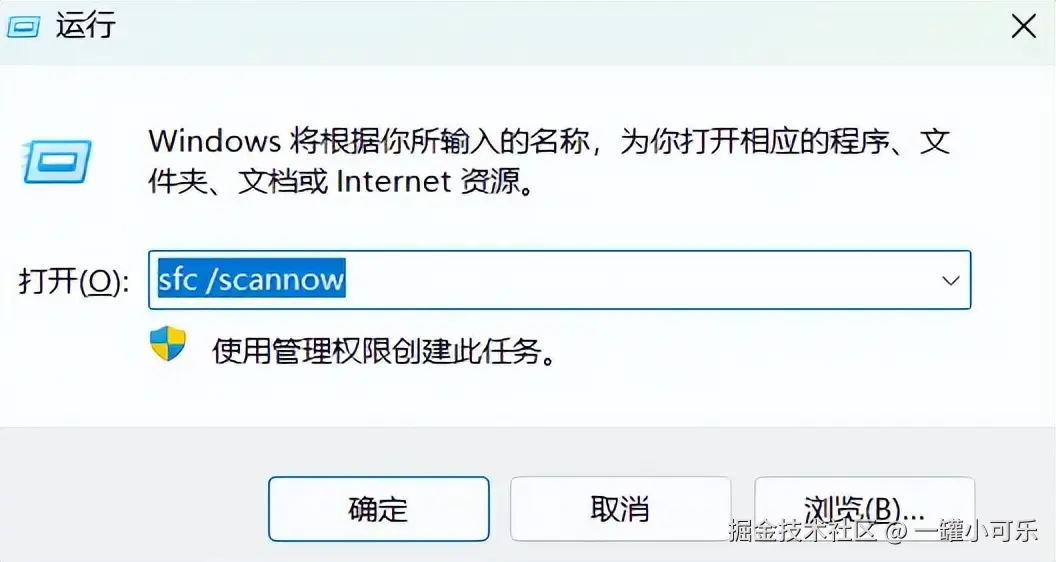
Task: Click the word Internet in the description
Action: (393, 181)
